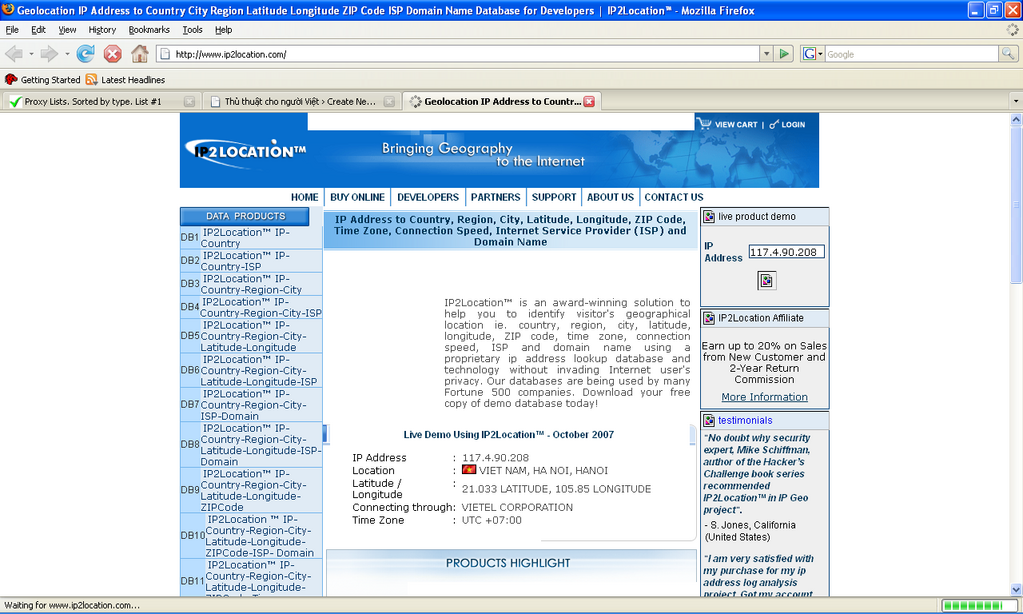Viewport: 1023px width, 614px height.
Task: Go to the SUPPORT page
Action: point(554,197)
